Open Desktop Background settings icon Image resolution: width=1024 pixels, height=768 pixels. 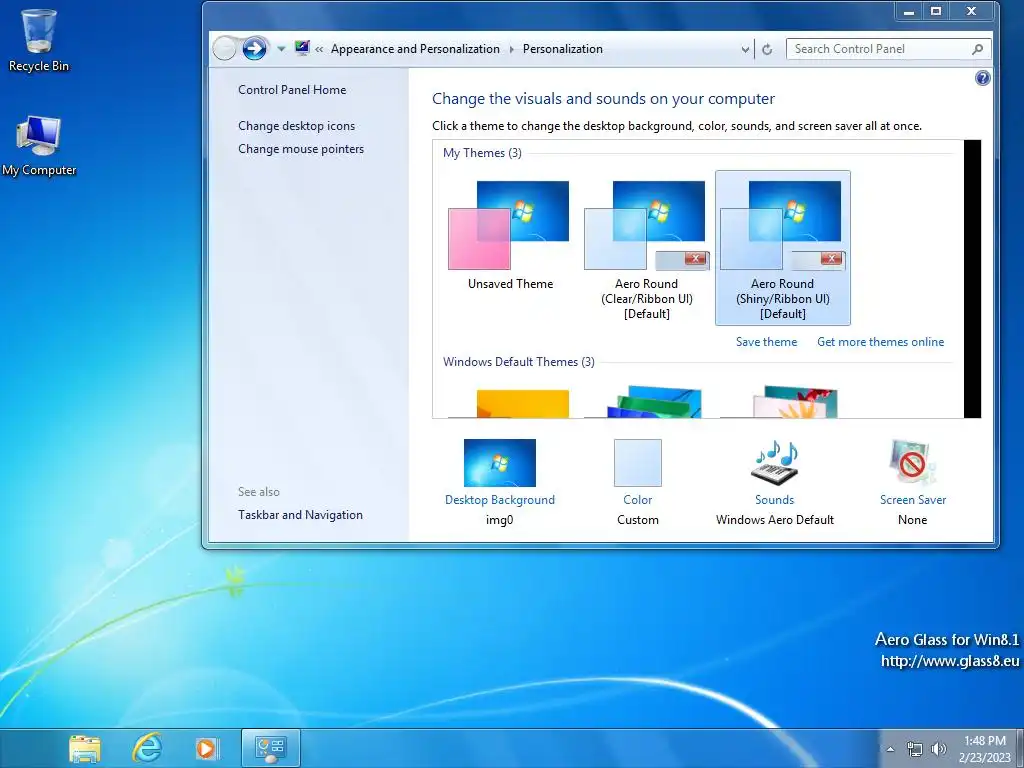500,463
